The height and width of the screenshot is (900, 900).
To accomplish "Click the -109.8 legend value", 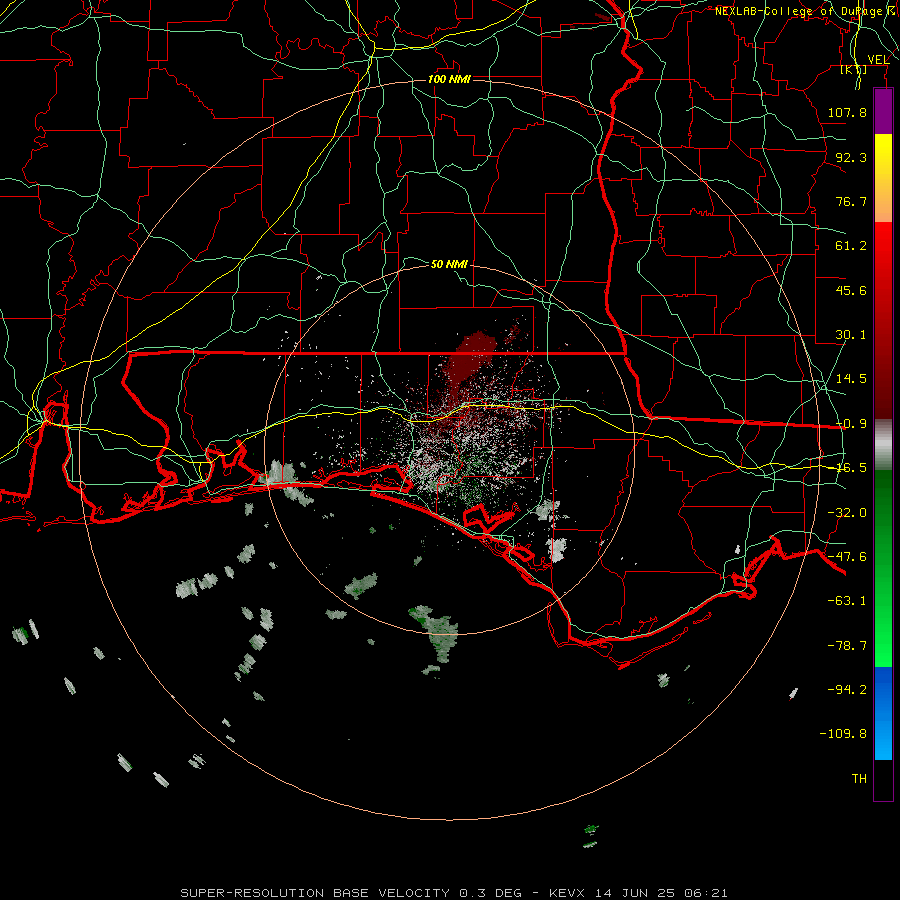I will (x=843, y=734).
